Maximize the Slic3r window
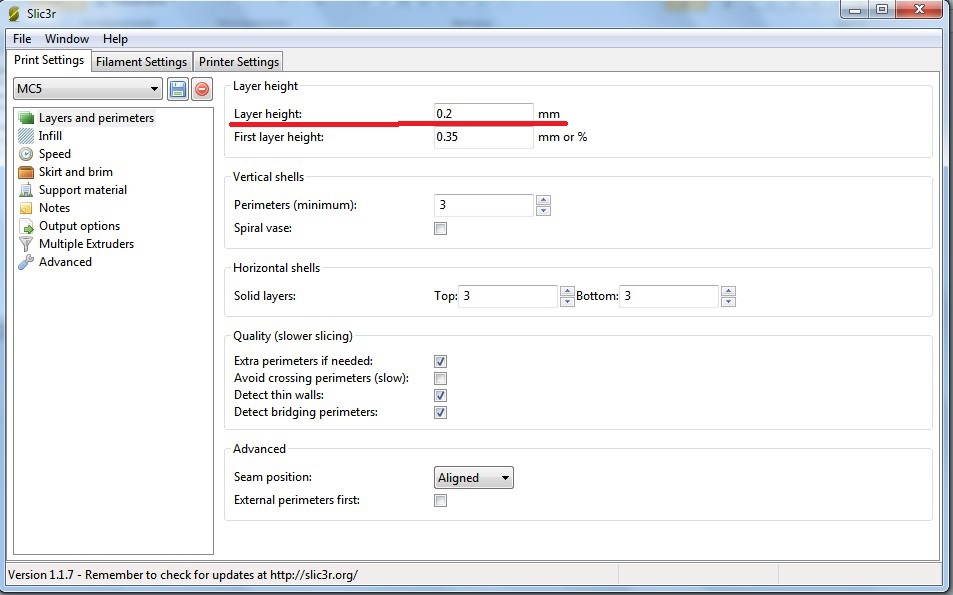 pyautogui.click(x=882, y=10)
